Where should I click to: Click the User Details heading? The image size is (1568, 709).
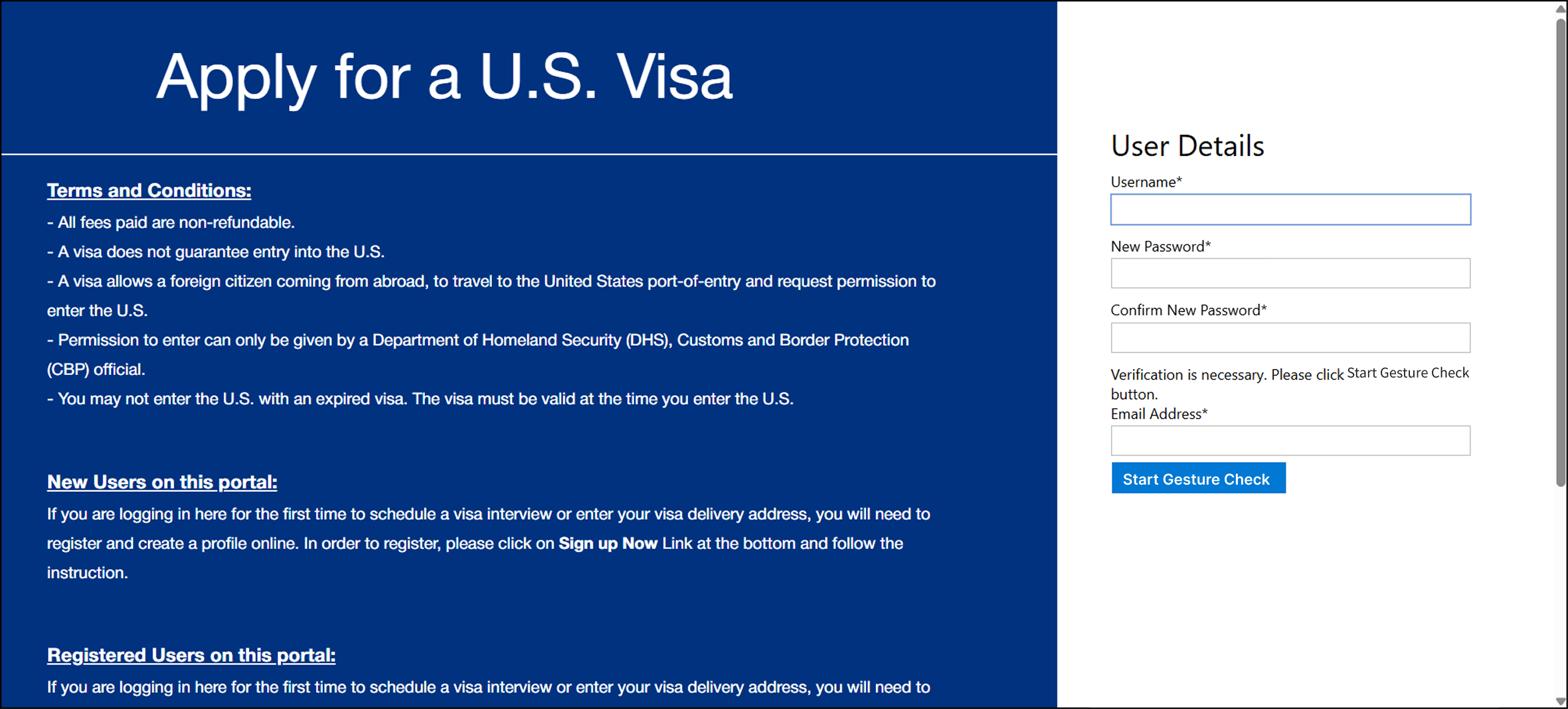coord(1187,146)
